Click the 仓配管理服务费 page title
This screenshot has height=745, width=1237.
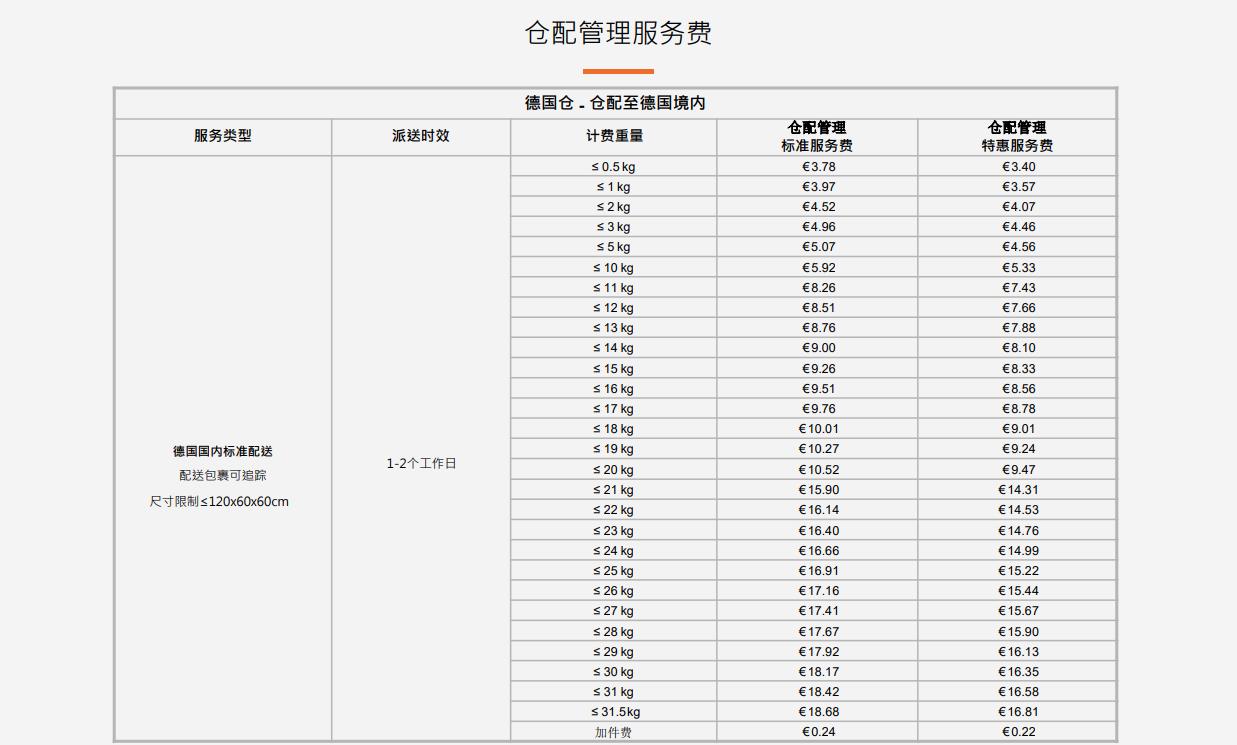618,32
